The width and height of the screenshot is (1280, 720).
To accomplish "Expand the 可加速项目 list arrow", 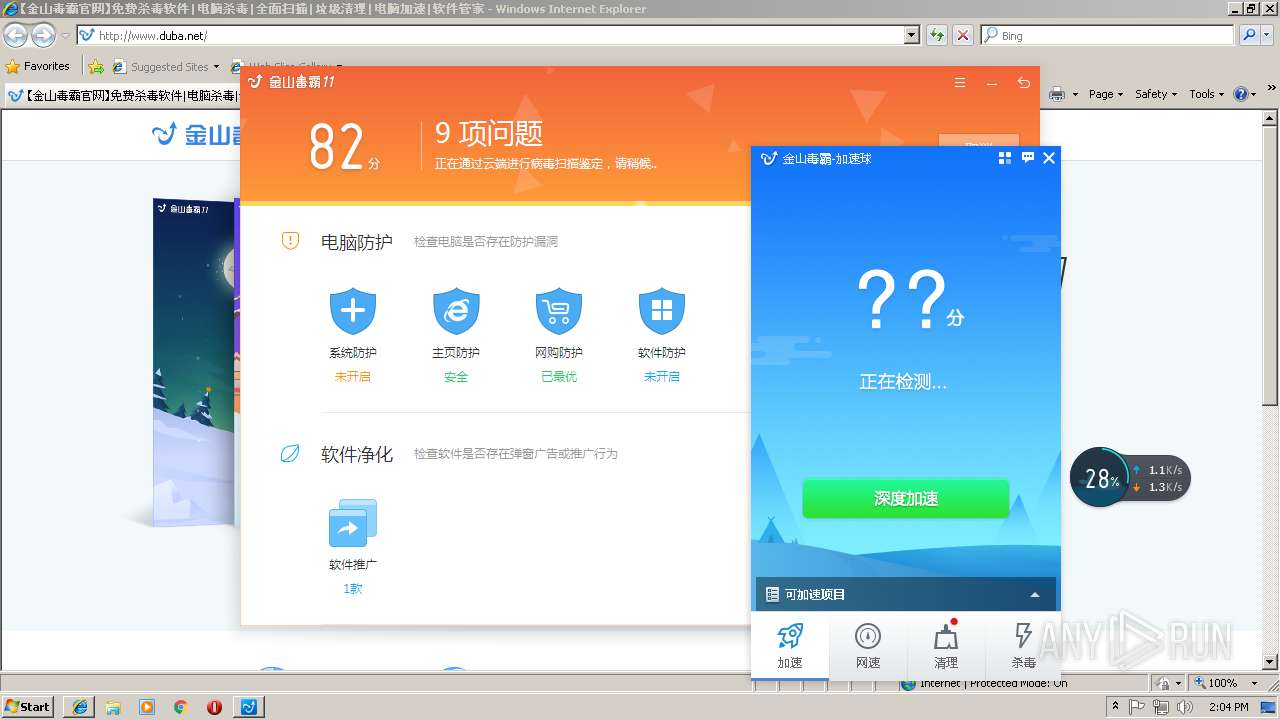I will click(x=1035, y=595).
